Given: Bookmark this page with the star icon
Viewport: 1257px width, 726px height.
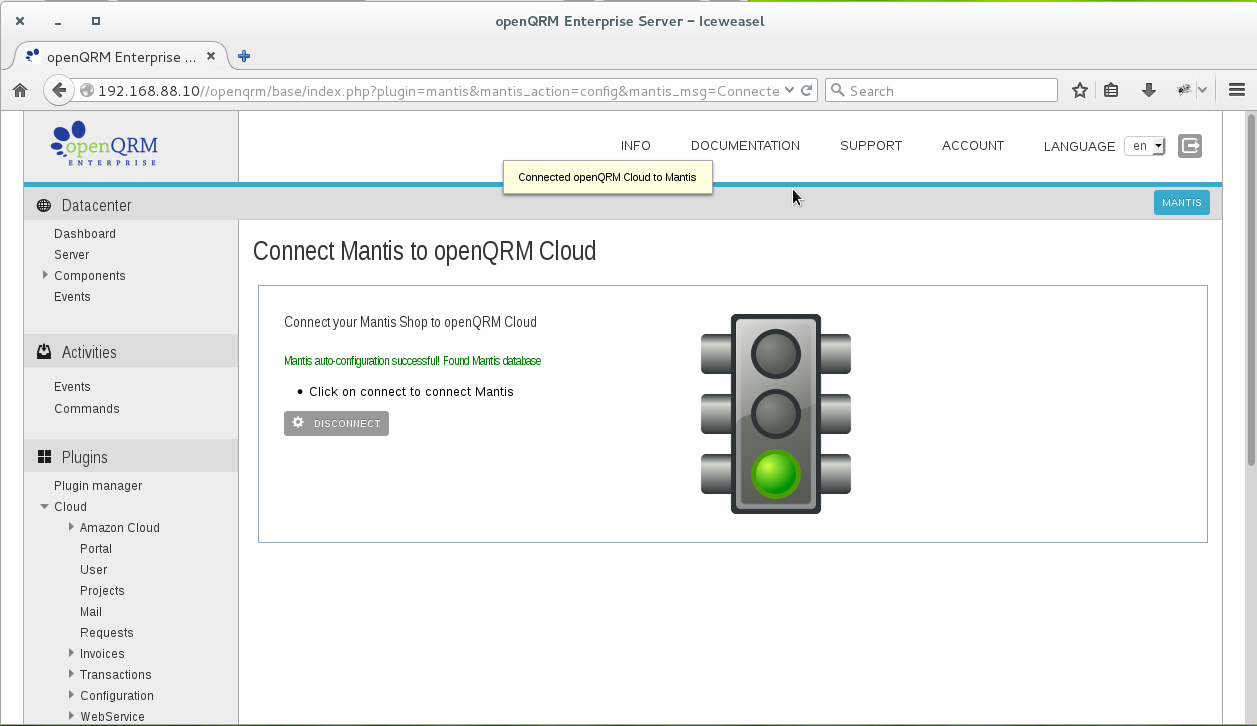Looking at the screenshot, I should point(1080,91).
